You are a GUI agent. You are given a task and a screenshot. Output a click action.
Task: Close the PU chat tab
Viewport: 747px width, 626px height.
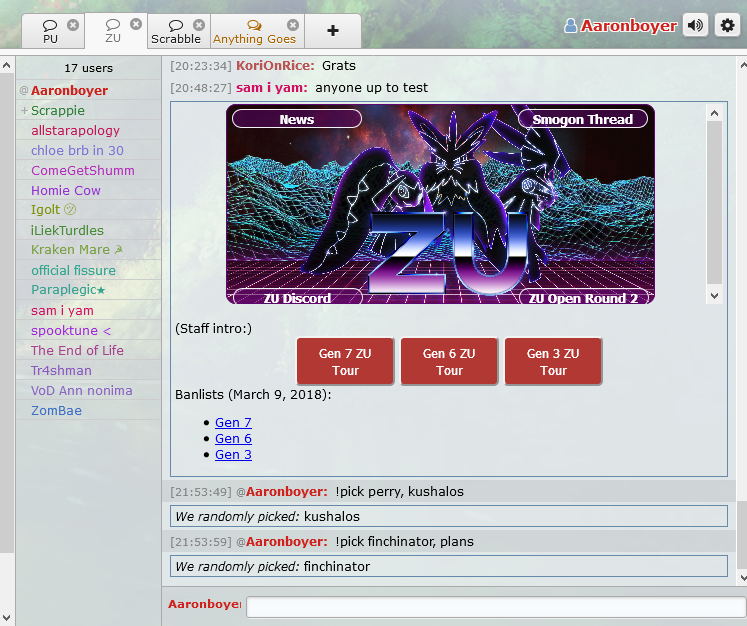pos(73,25)
